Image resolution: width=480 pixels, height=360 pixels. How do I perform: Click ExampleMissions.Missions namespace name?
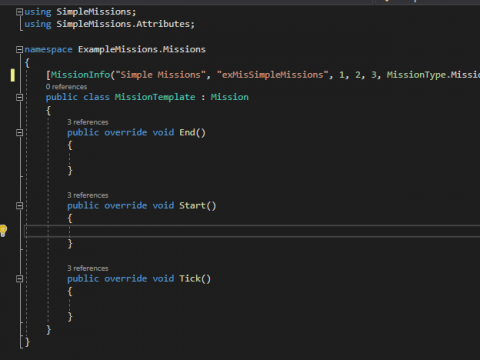(142, 49)
